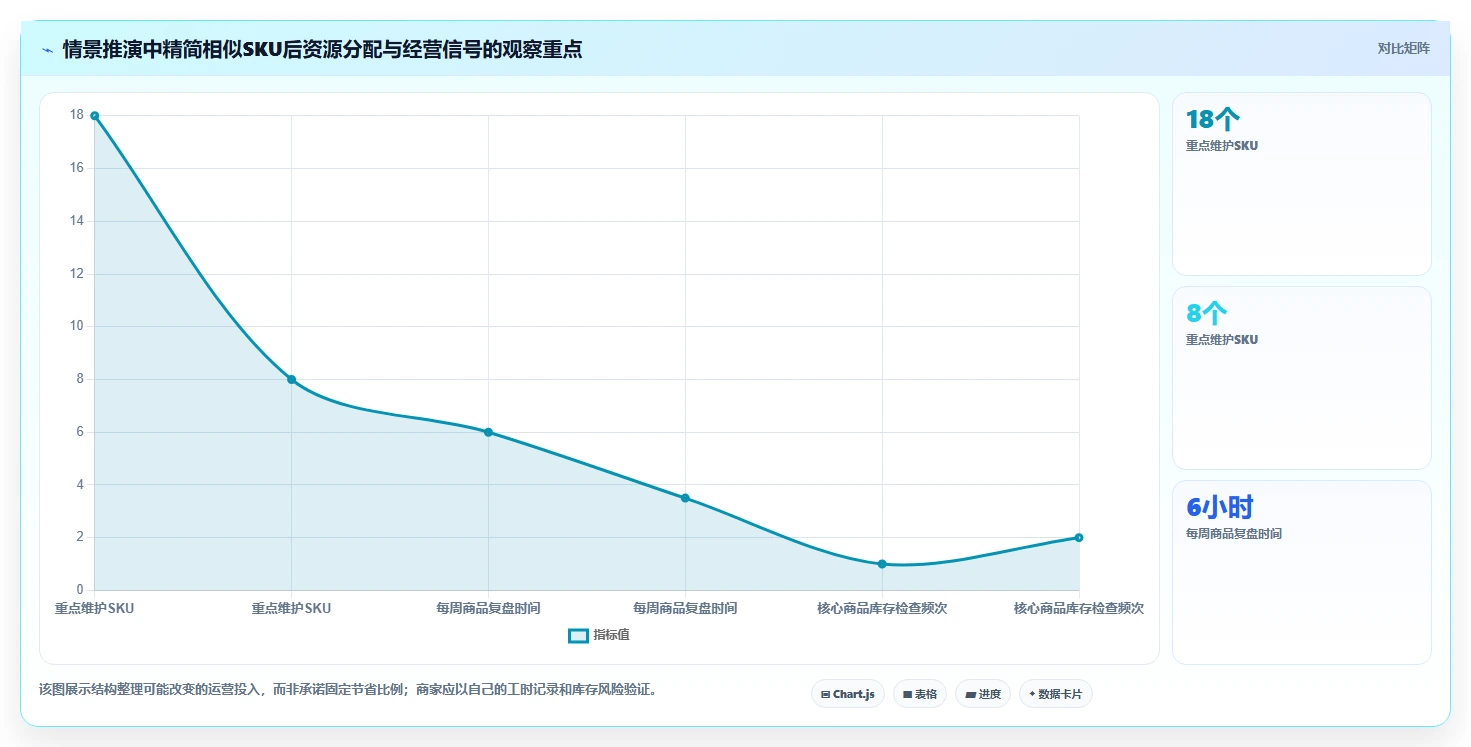Click the 数据卡片 tag
Viewport: 1471px width, 747px height.
[1056, 694]
